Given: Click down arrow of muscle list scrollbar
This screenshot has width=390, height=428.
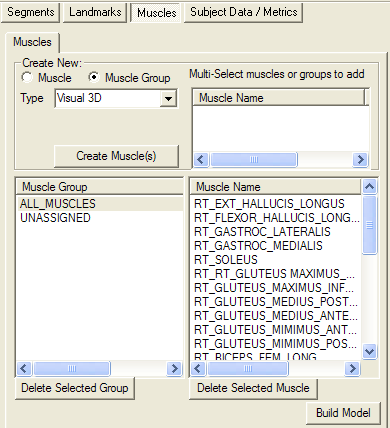Looking at the screenshot, I should point(369,351).
